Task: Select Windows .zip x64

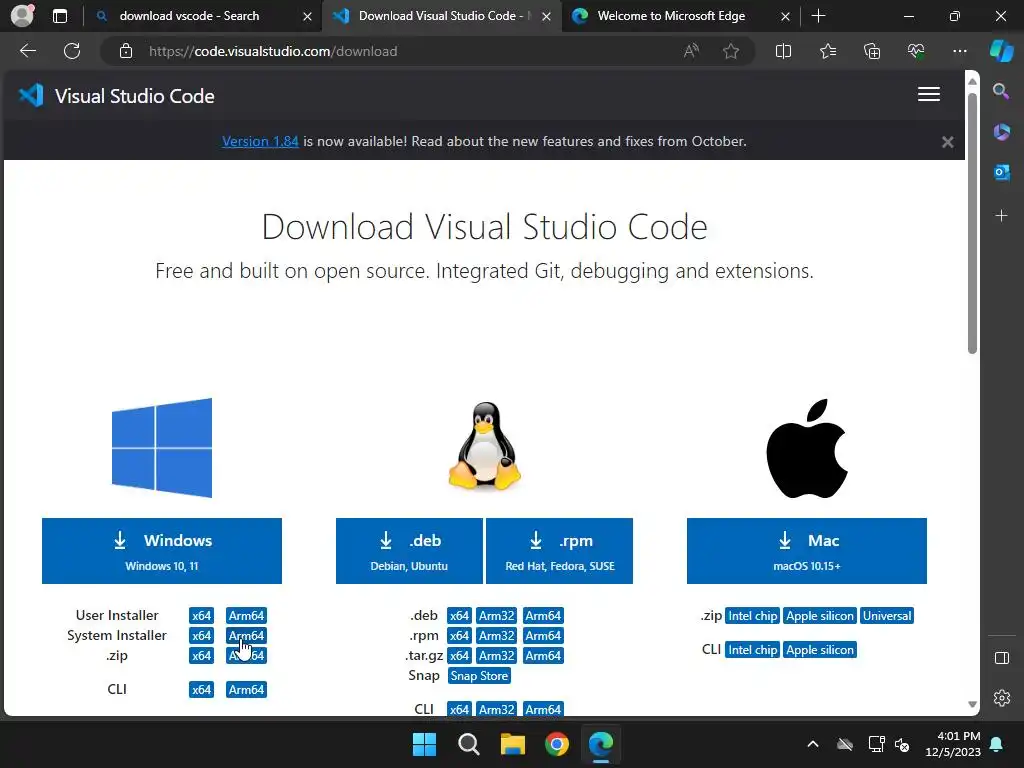Action: point(201,655)
